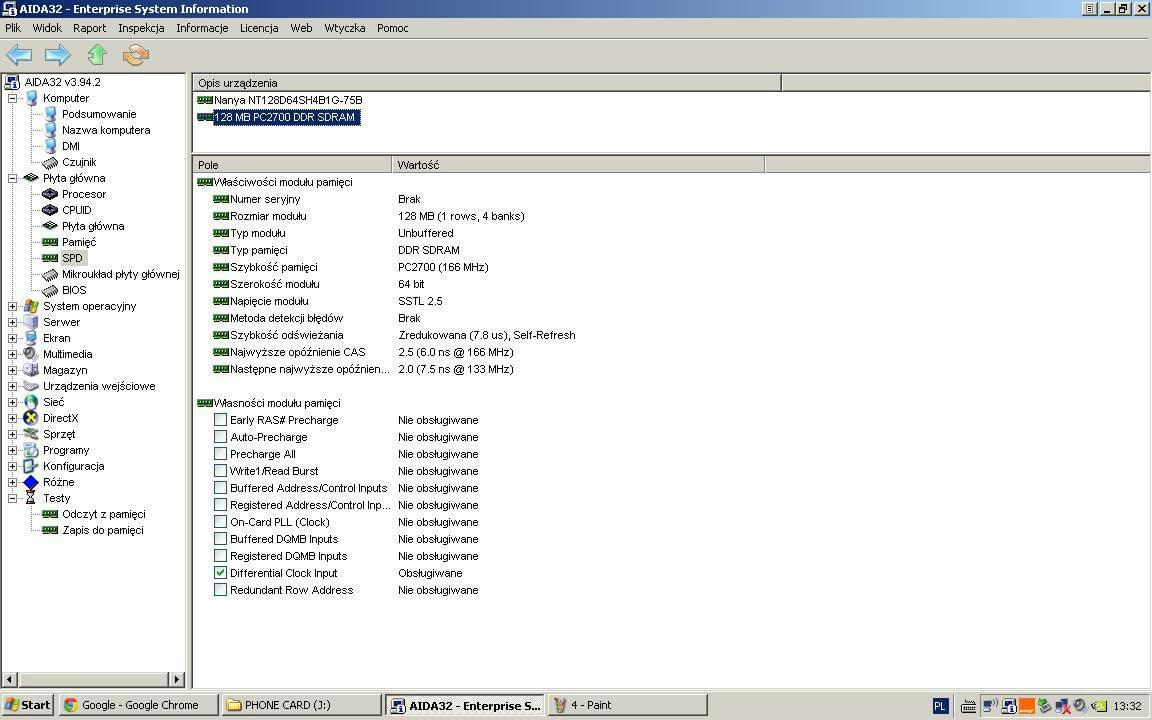Toggle the Redundant Row Address checkbox
The height and width of the screenshot is (720, 1152).
point(220,589)
